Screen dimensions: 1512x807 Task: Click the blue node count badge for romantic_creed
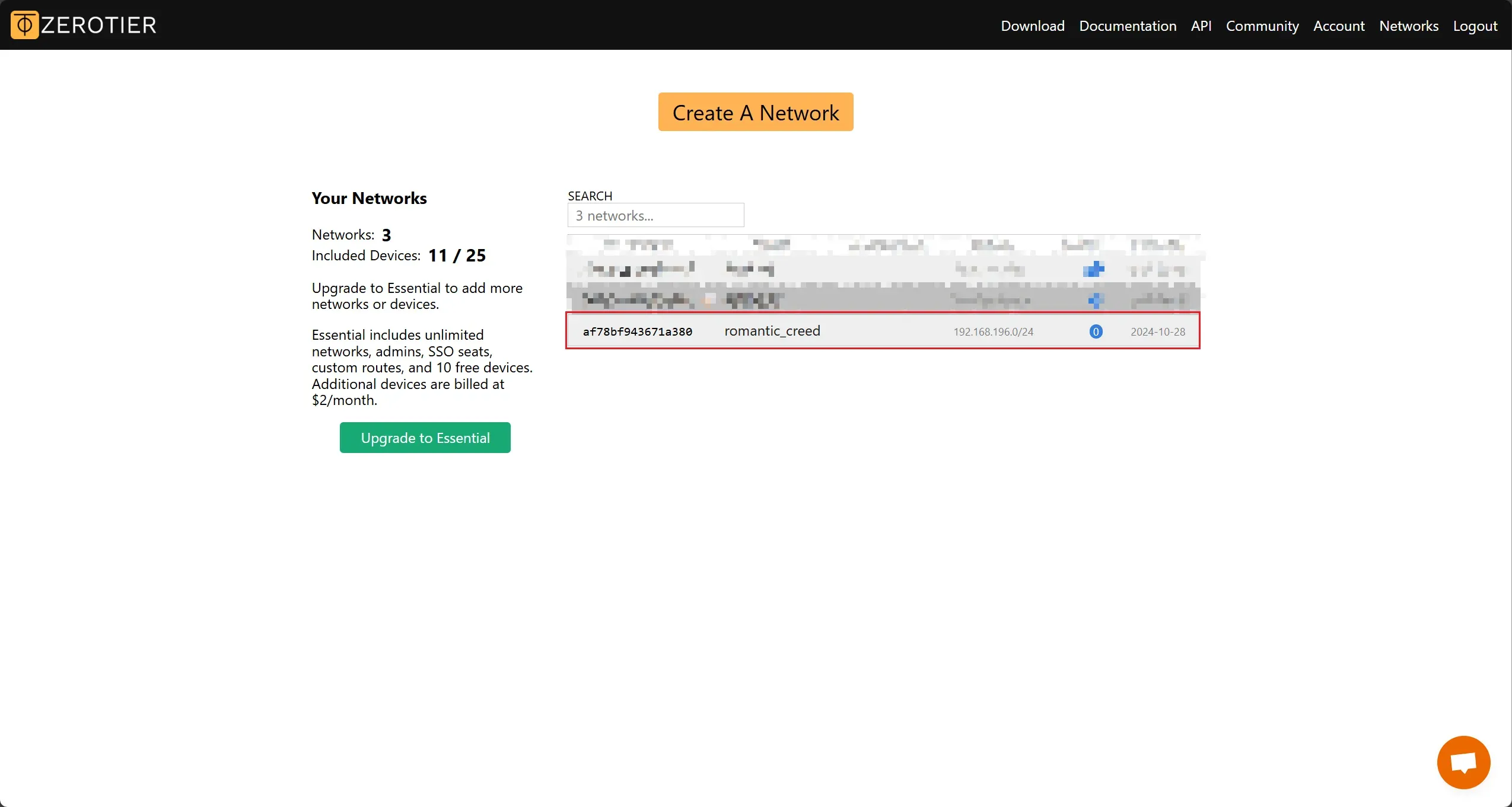(x=1096, y=331)
